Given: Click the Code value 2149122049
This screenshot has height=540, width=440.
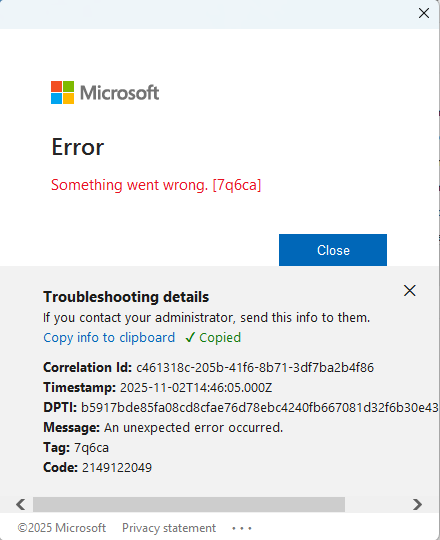Looking at the screenshot, I should coord(117,467).
